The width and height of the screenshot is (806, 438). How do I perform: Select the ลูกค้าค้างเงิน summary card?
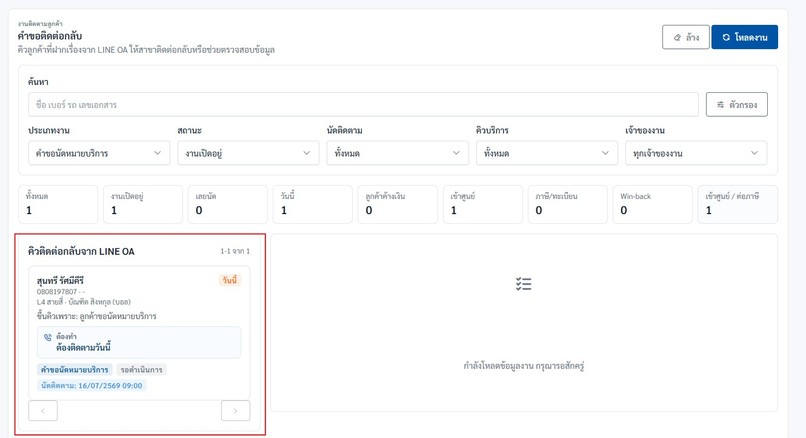point(398,204)
